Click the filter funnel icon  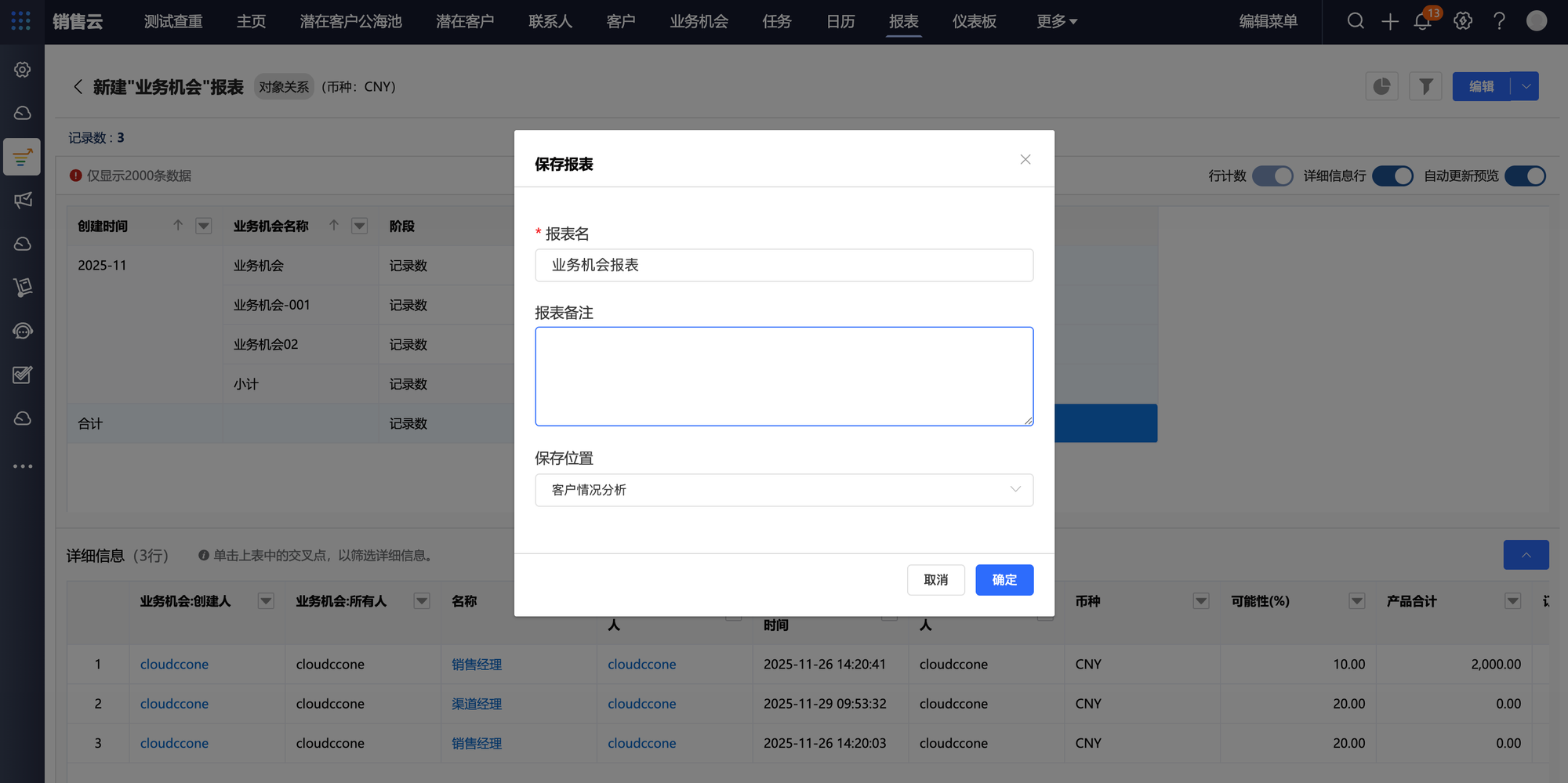pos(1425,86)
